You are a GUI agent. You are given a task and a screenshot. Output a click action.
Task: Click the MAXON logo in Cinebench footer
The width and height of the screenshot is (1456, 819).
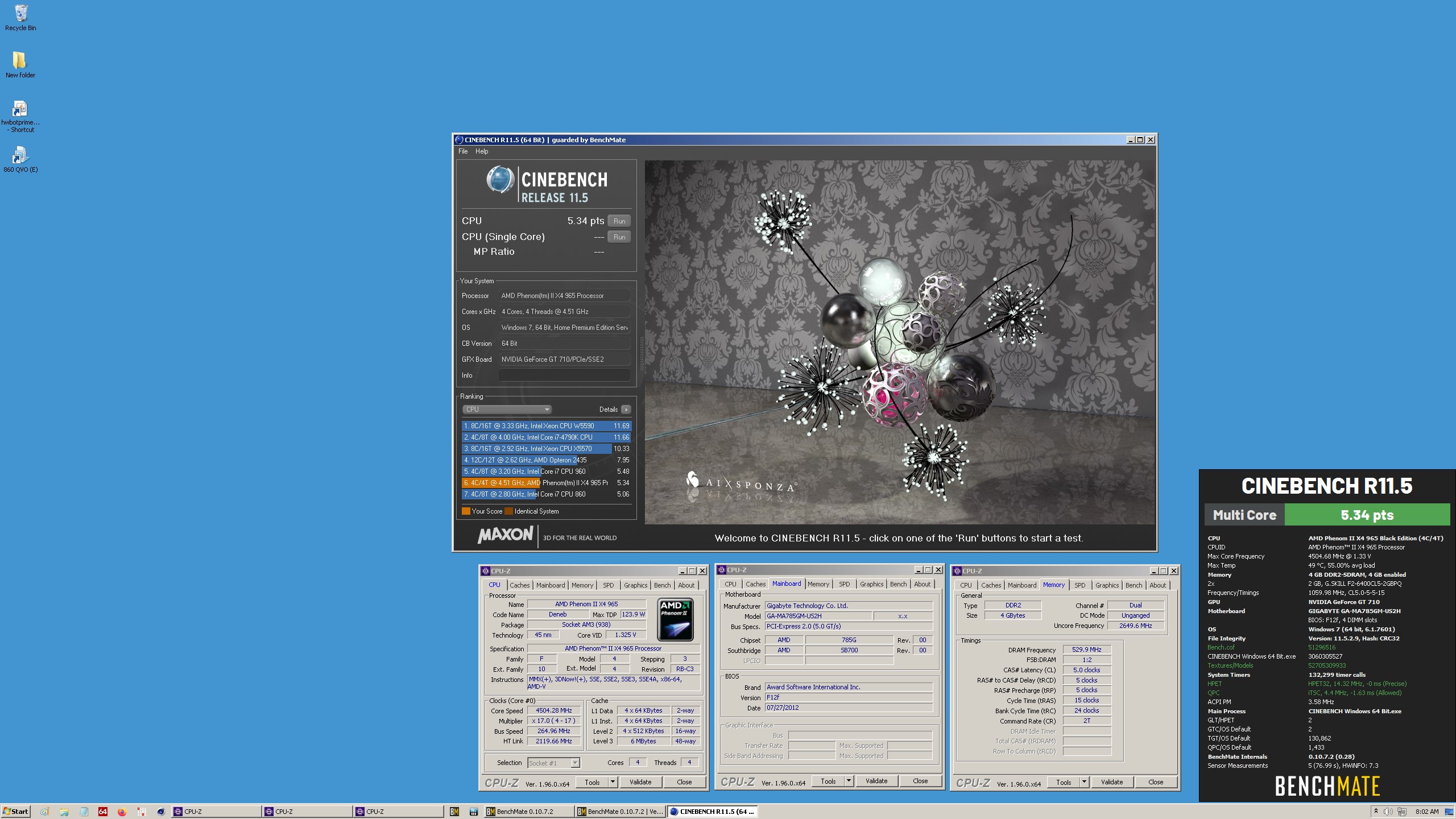pyautogui.click(x=505, y=535)
